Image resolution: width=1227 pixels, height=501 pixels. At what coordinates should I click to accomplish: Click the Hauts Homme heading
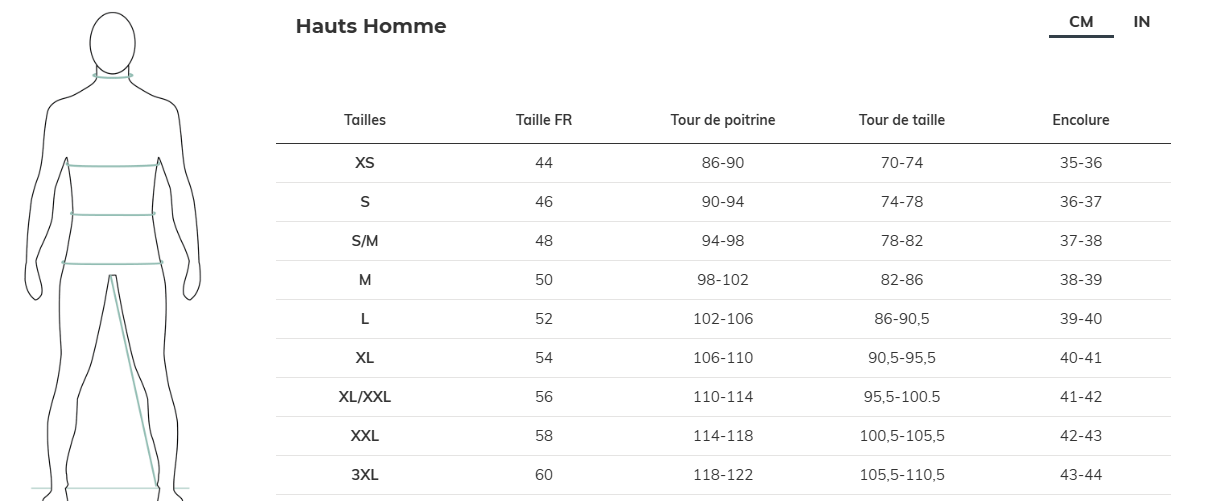(371, 27)
